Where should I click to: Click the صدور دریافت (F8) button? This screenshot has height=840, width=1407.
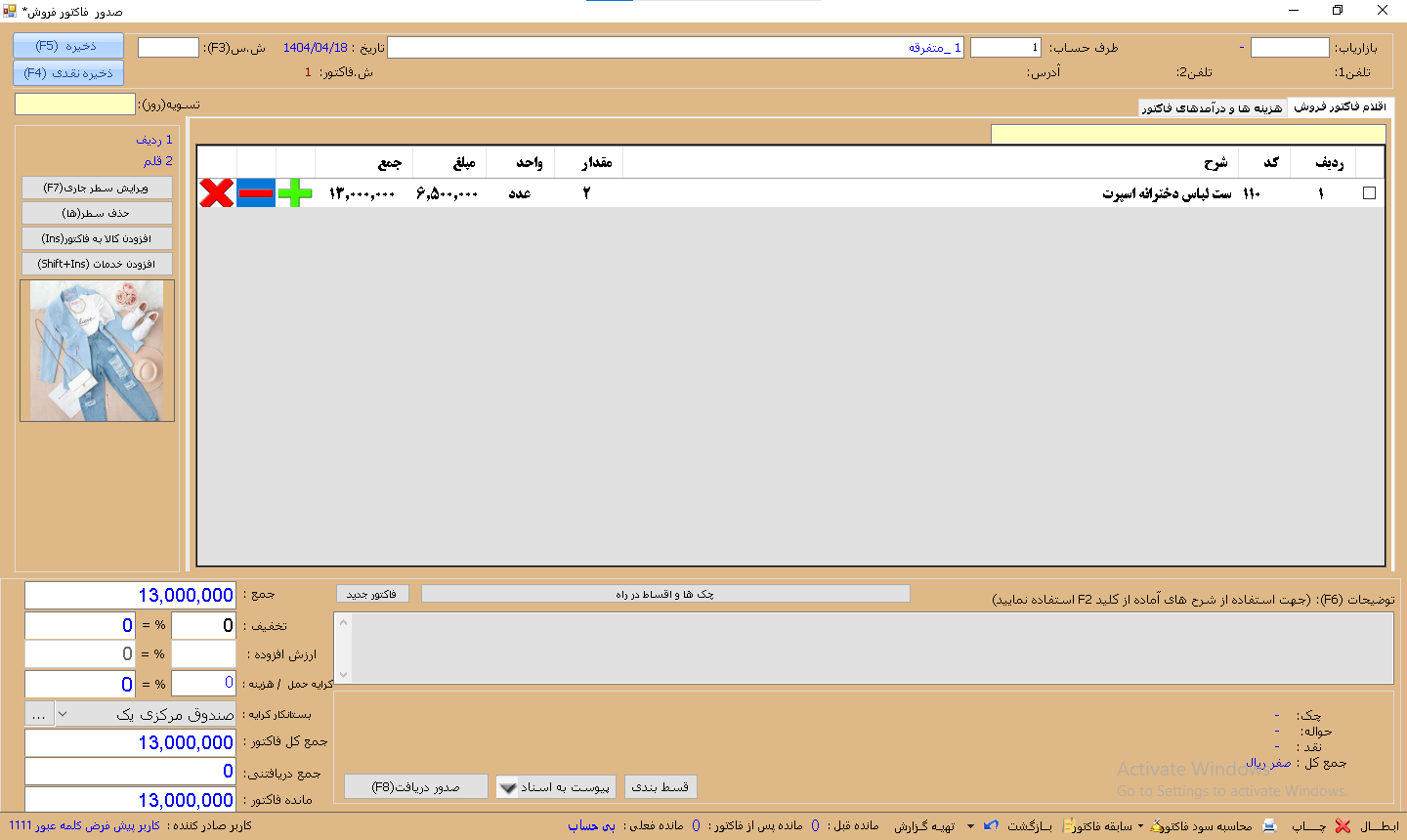tap(415, 787)
